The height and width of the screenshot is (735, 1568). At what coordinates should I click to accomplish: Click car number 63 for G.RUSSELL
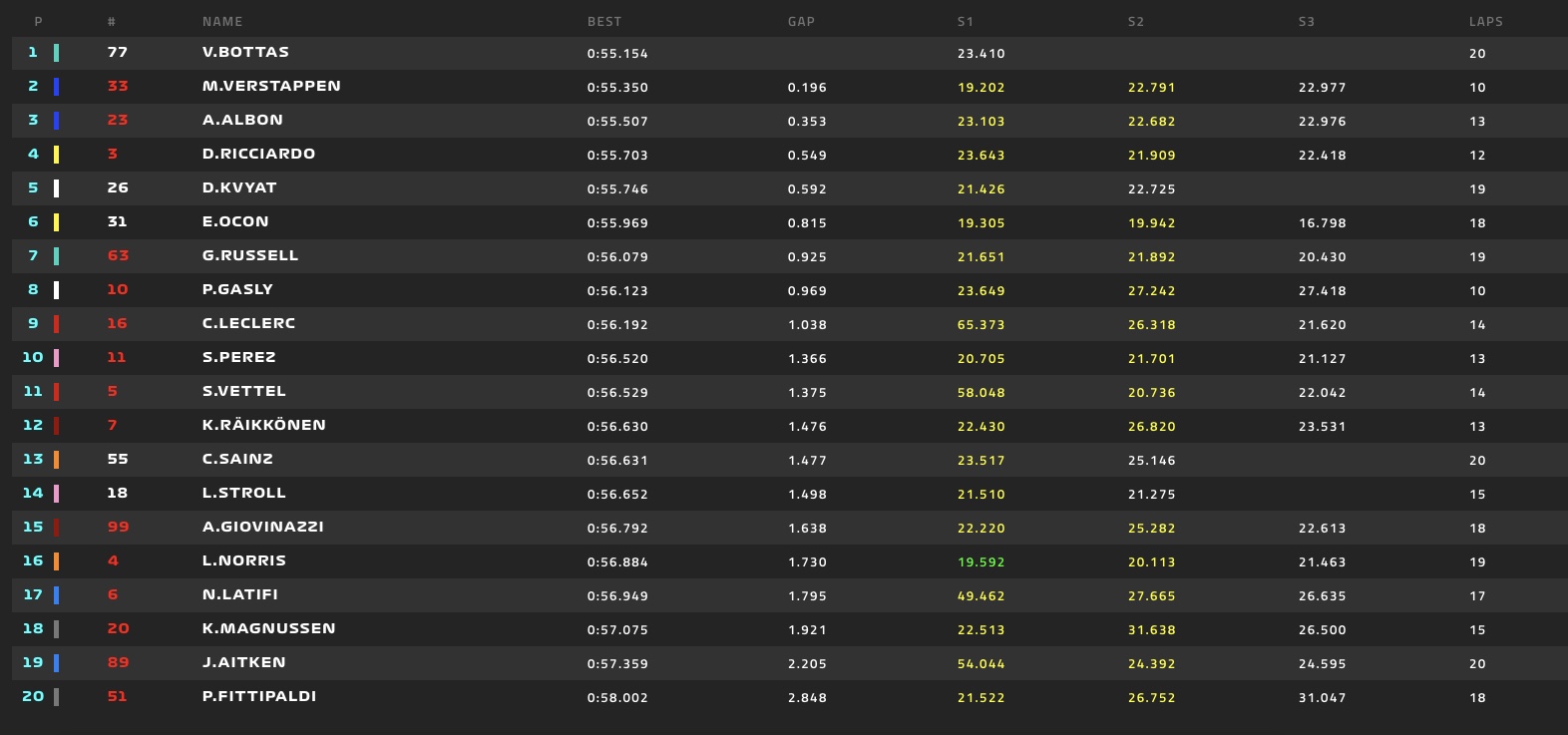(118, 255)
